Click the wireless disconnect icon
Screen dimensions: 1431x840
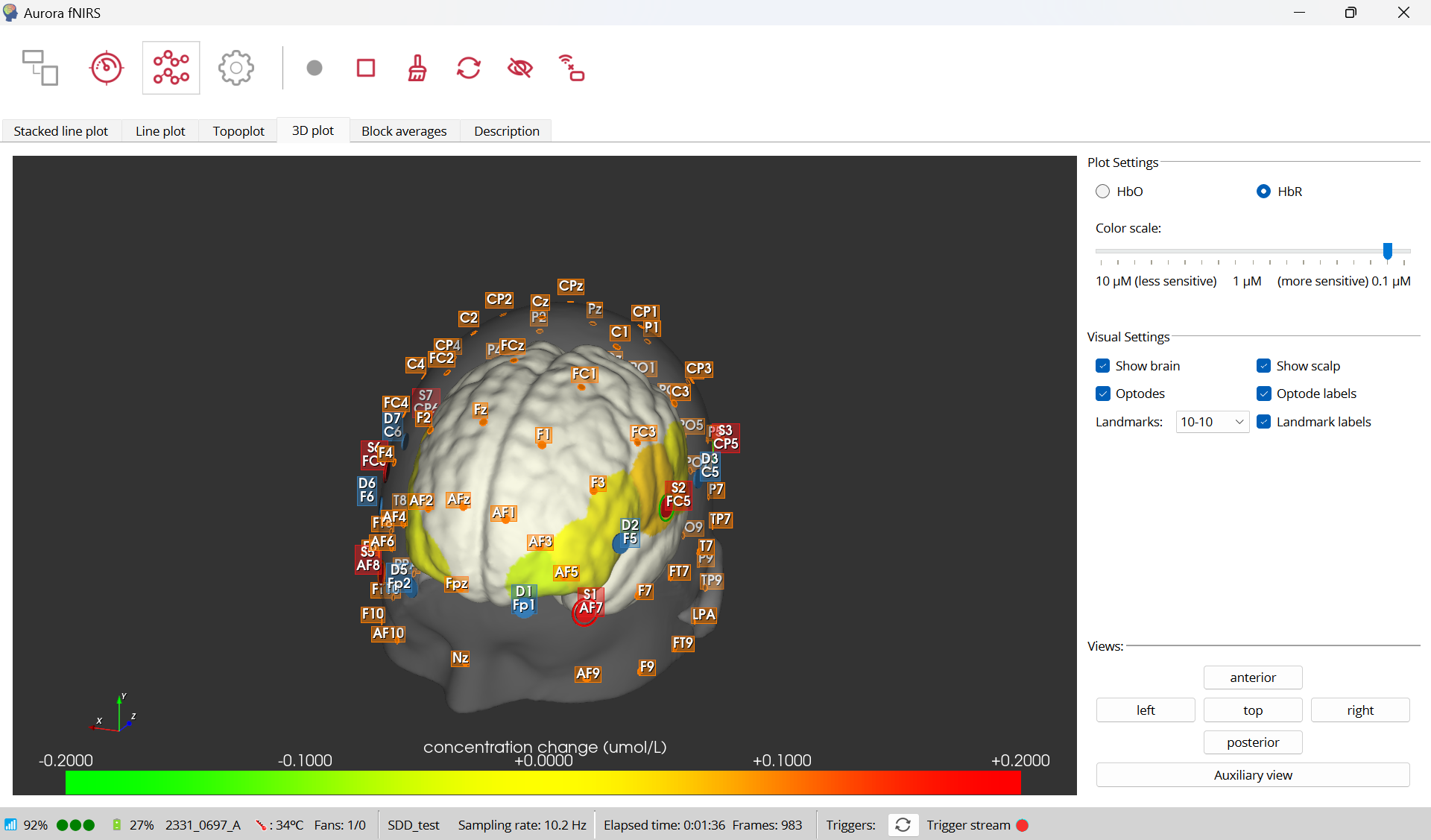pos(572,68)
